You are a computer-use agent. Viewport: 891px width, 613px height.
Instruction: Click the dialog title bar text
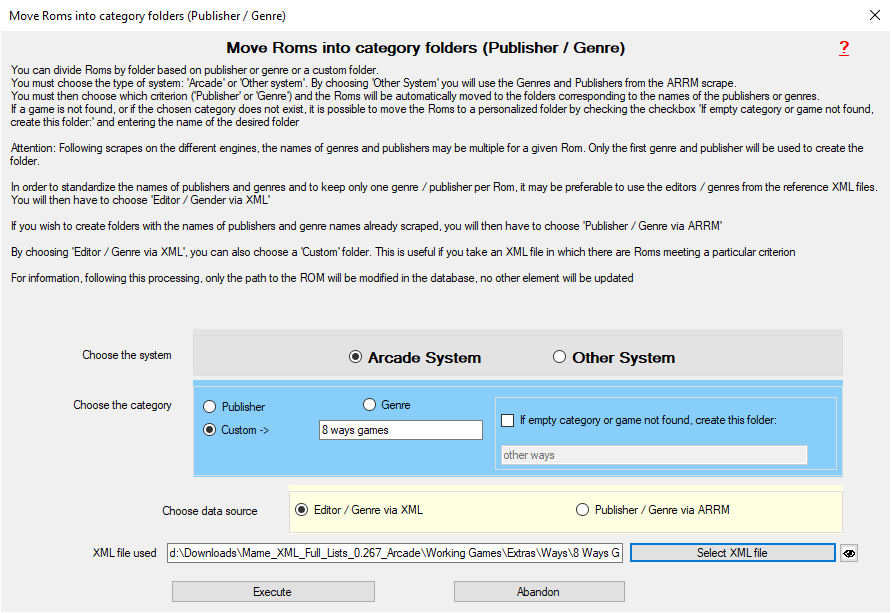[147, 16]
